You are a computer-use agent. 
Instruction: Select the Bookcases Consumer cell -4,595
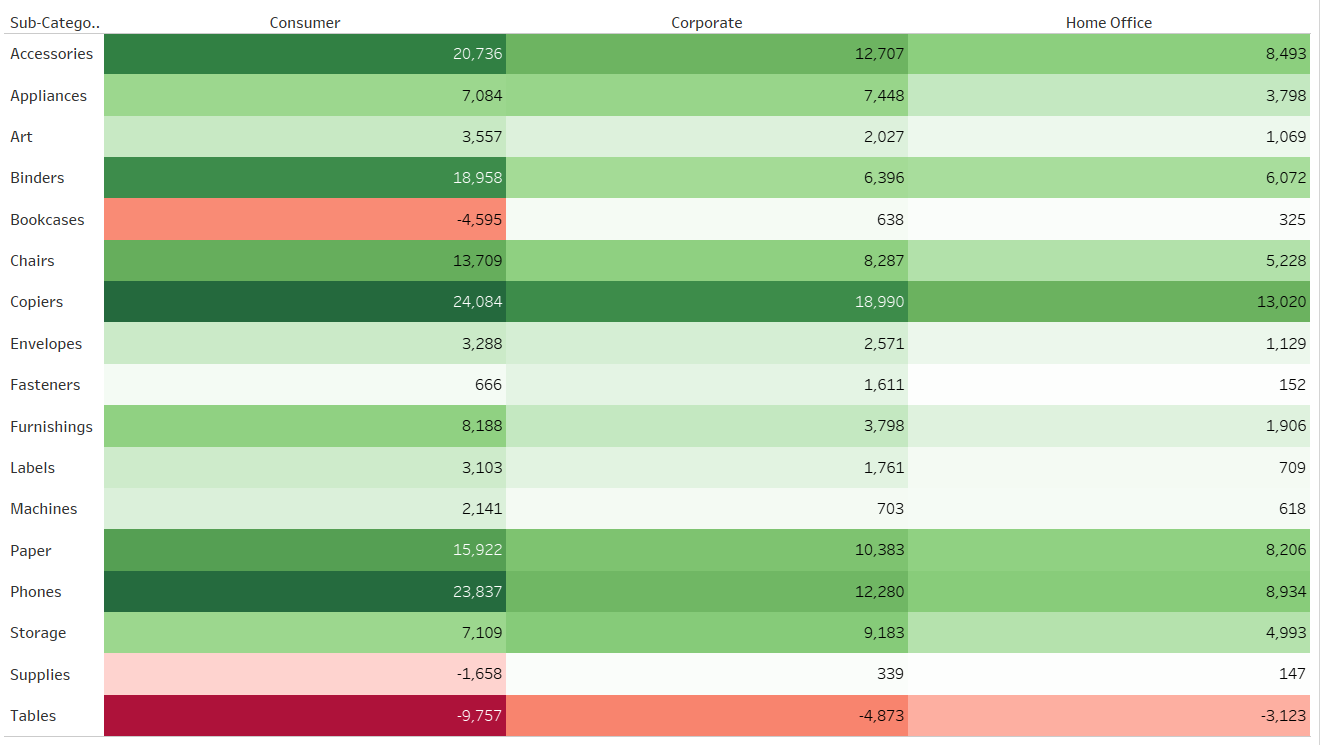[x=305, y=220]
